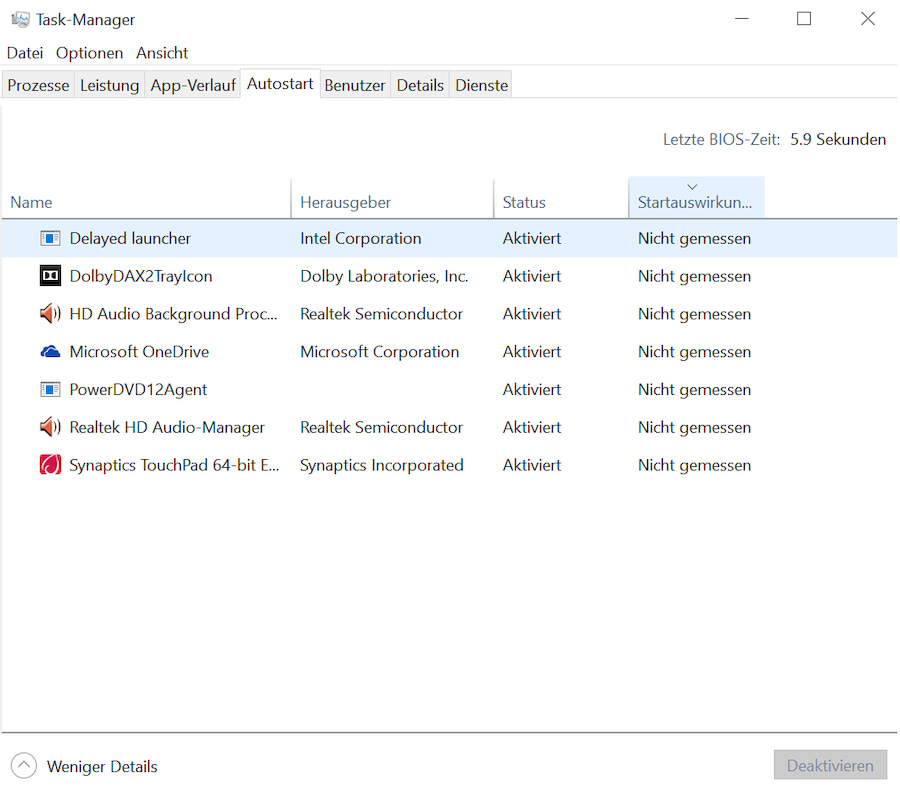This screenshot has width=900, height=792.
Task: Switch to the Prozesse tab
Action: point(38,86)
